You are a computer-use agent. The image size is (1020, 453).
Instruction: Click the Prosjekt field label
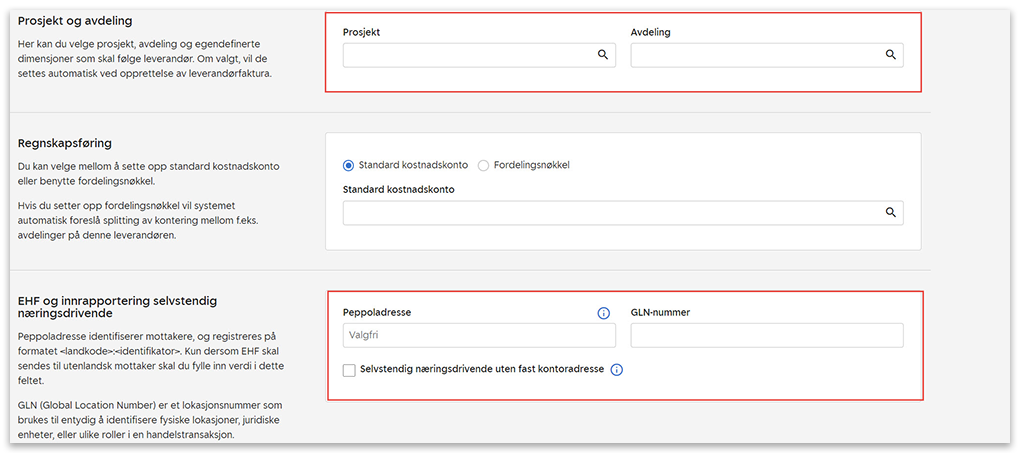361,32
